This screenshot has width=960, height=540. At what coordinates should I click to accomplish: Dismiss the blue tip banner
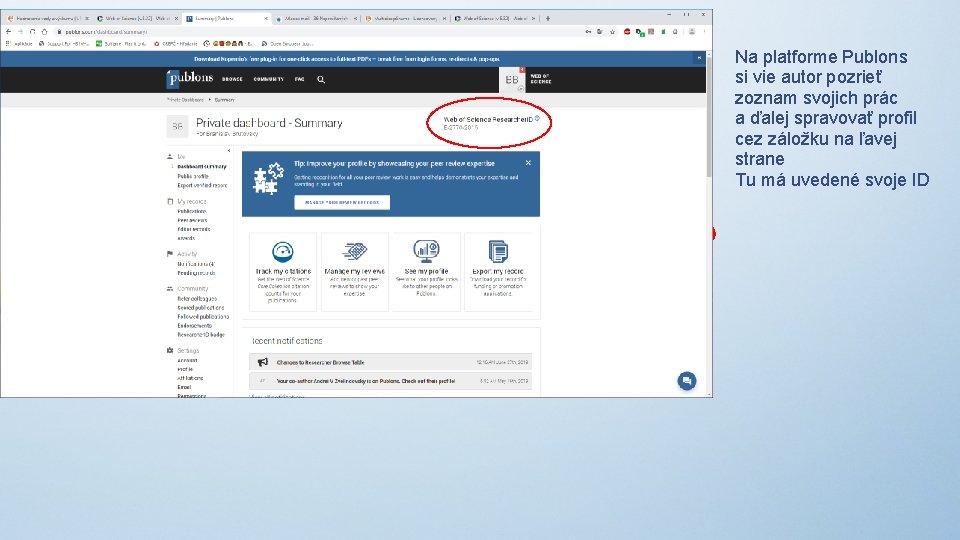click(x=528, y=163)
